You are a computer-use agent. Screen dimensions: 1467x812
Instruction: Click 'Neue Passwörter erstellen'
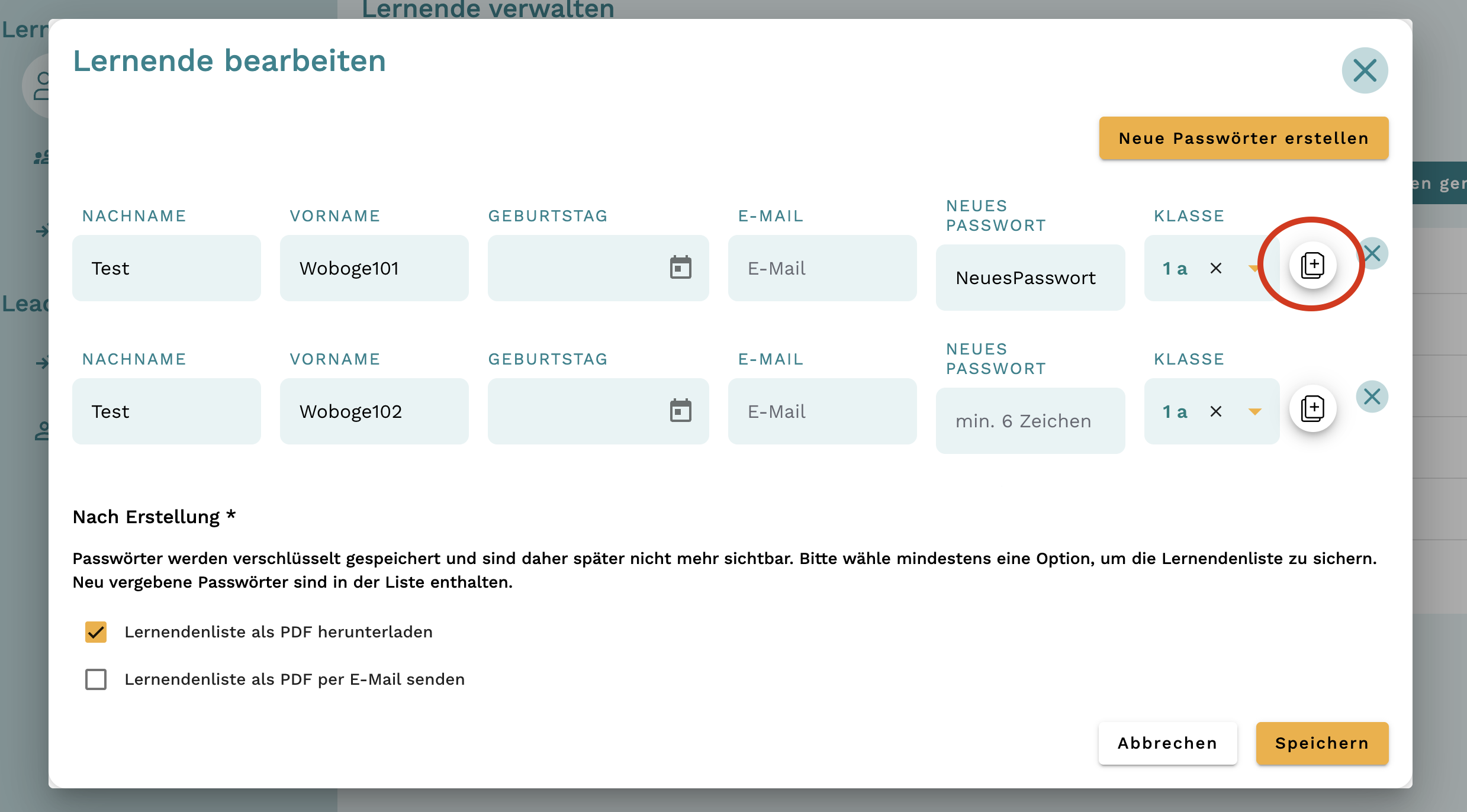click(x=1243, y=138)
